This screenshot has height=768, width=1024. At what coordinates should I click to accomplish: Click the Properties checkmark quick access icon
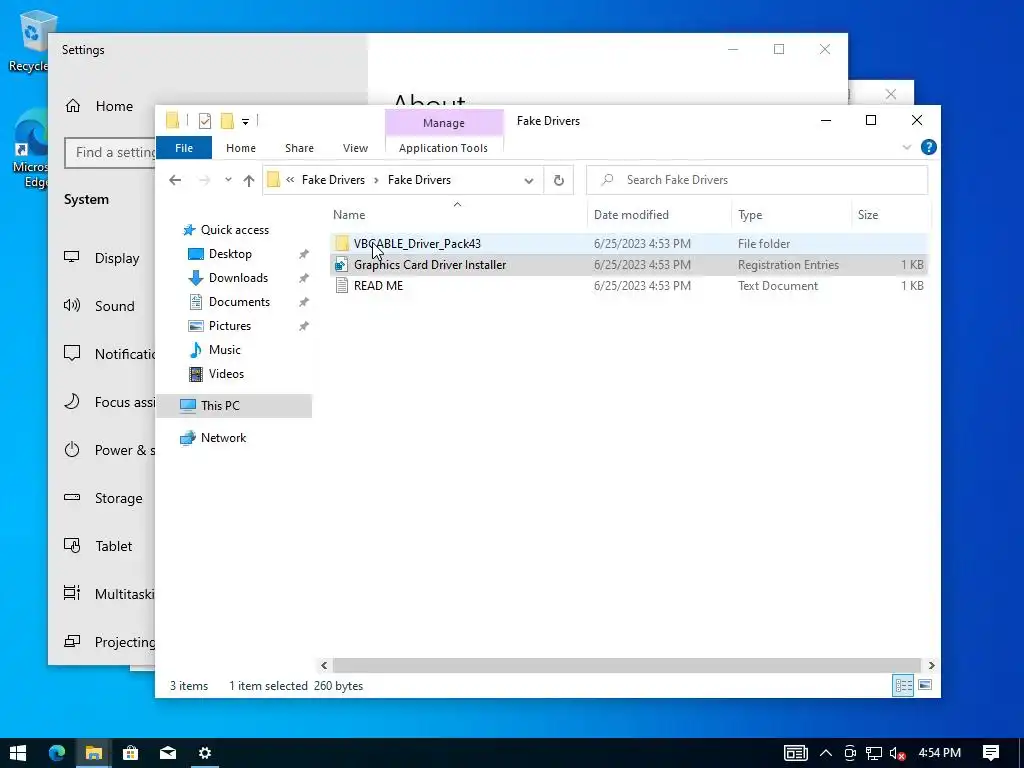click(204, 121)
